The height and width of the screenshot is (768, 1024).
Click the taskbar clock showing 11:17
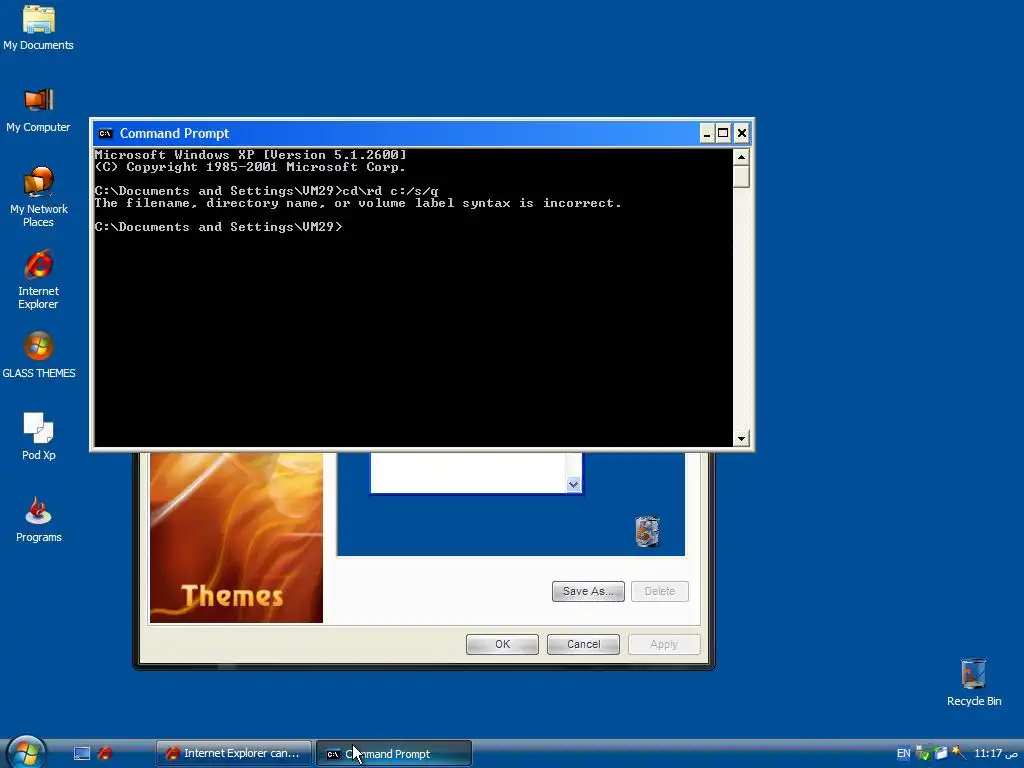997,754
